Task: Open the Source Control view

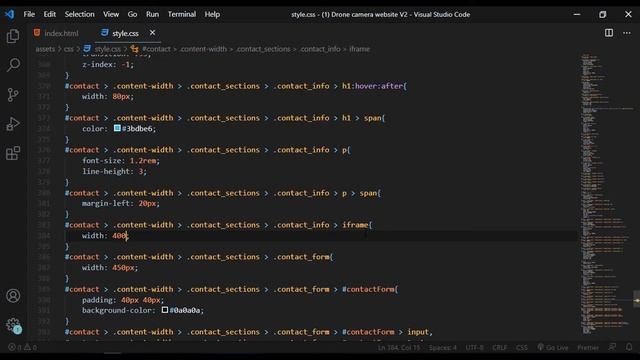Action: (13, 95)
